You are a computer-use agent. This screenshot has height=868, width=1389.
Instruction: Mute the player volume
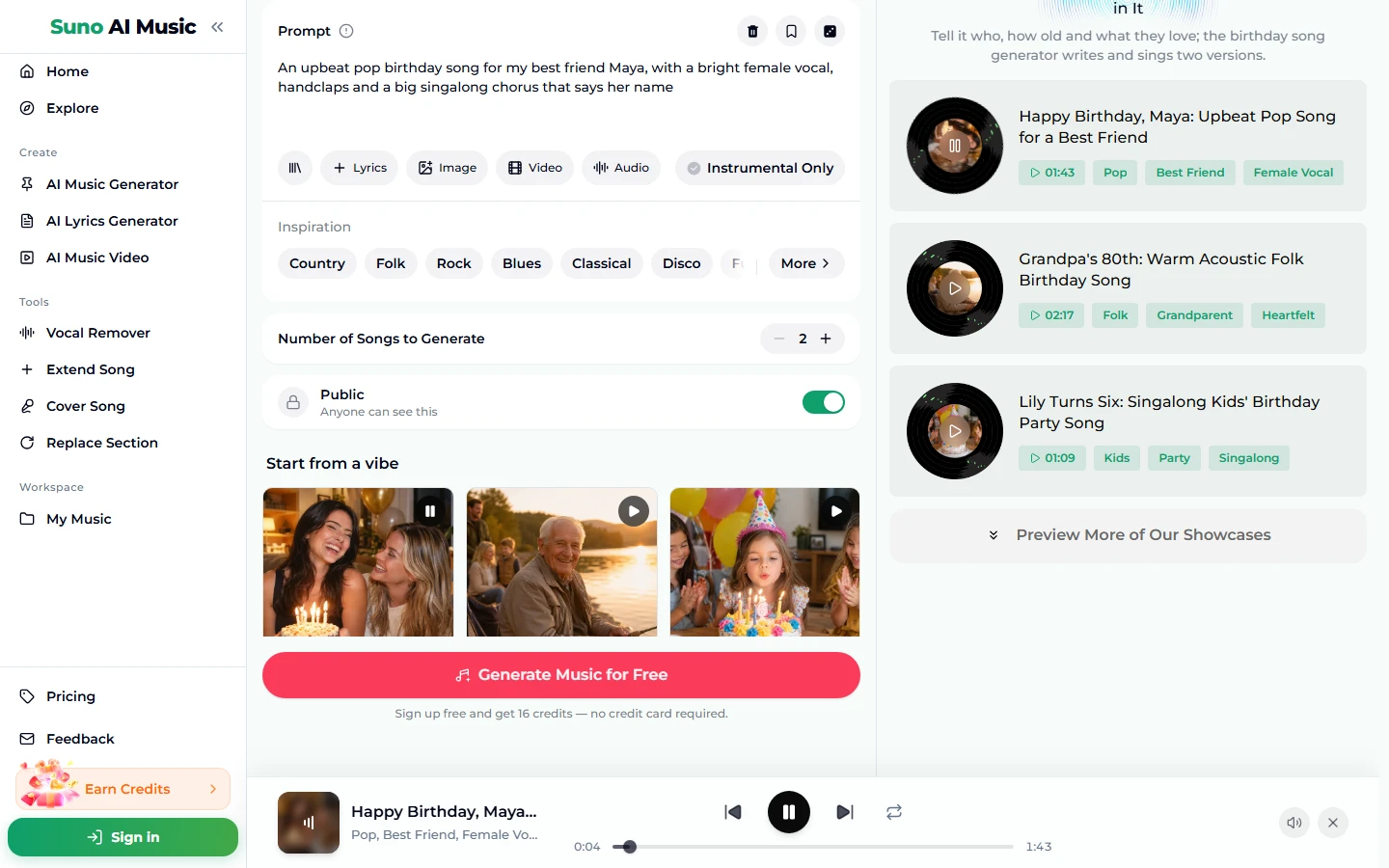1294,823
